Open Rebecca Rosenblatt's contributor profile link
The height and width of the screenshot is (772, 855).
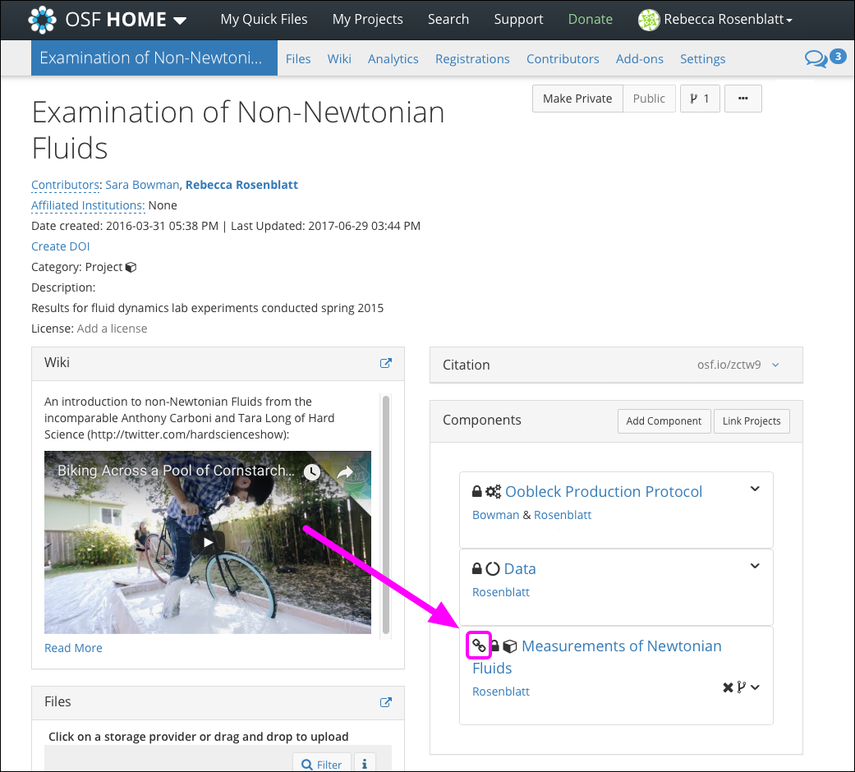tap(242, 185)
